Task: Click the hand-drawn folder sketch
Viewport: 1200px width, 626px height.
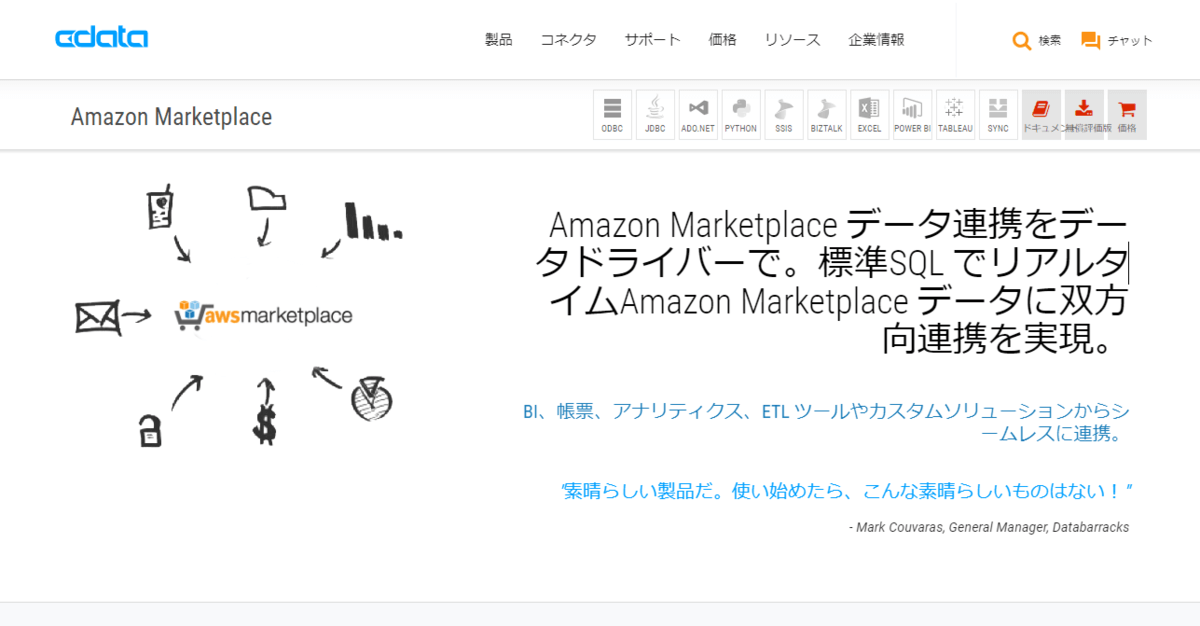Action: coord(266,198)
